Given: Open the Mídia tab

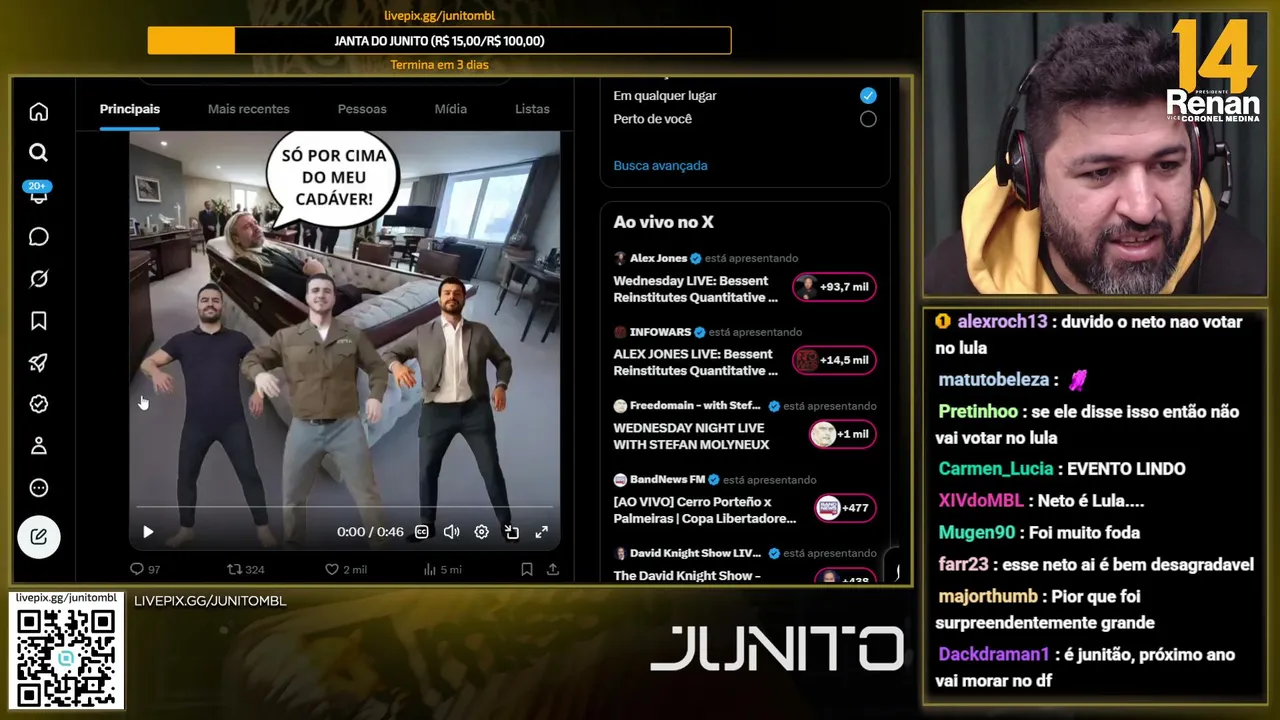Looking at the screenshot, I should coord(451,109).
